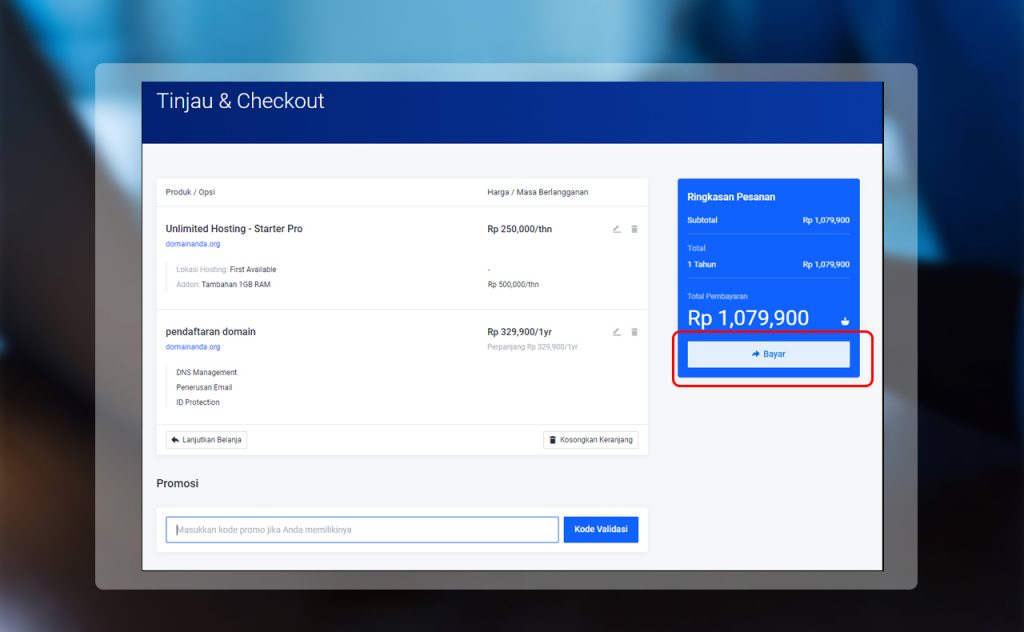Viewport: 1024px width, 632px height.
Task: Open the domainanda.org link under Unlimited Hosting
Action: coord(193,244)
